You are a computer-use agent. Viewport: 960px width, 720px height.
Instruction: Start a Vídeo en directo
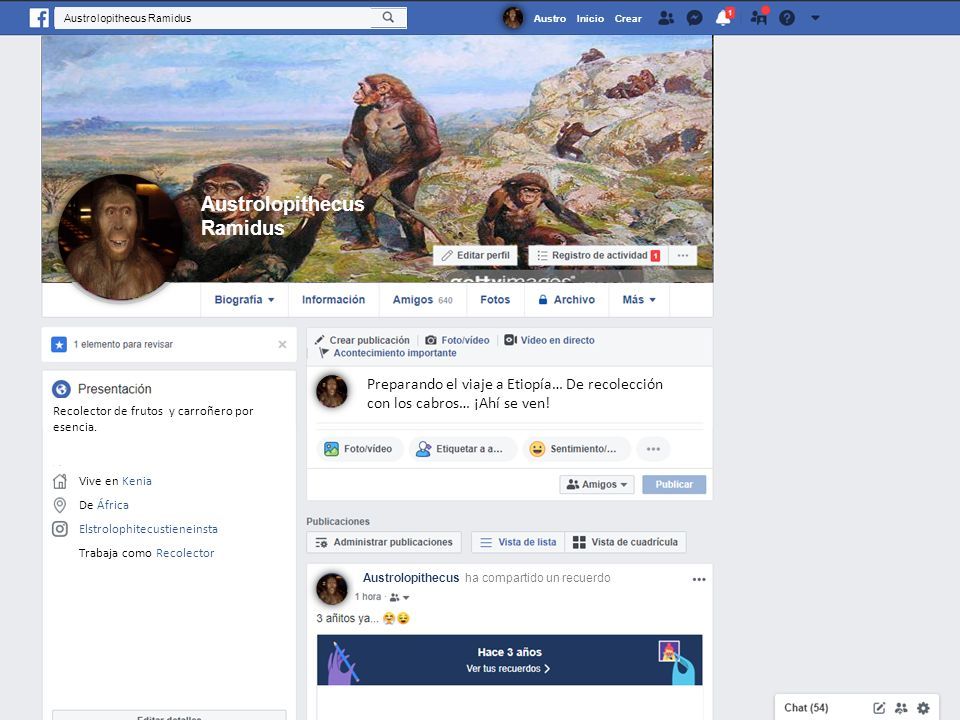click(549, 340)
